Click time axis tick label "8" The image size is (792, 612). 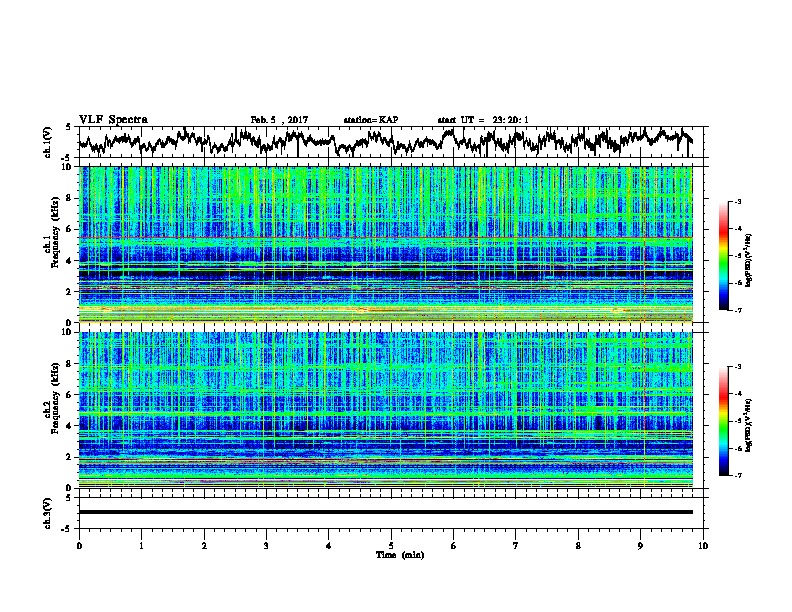point(578,546)
